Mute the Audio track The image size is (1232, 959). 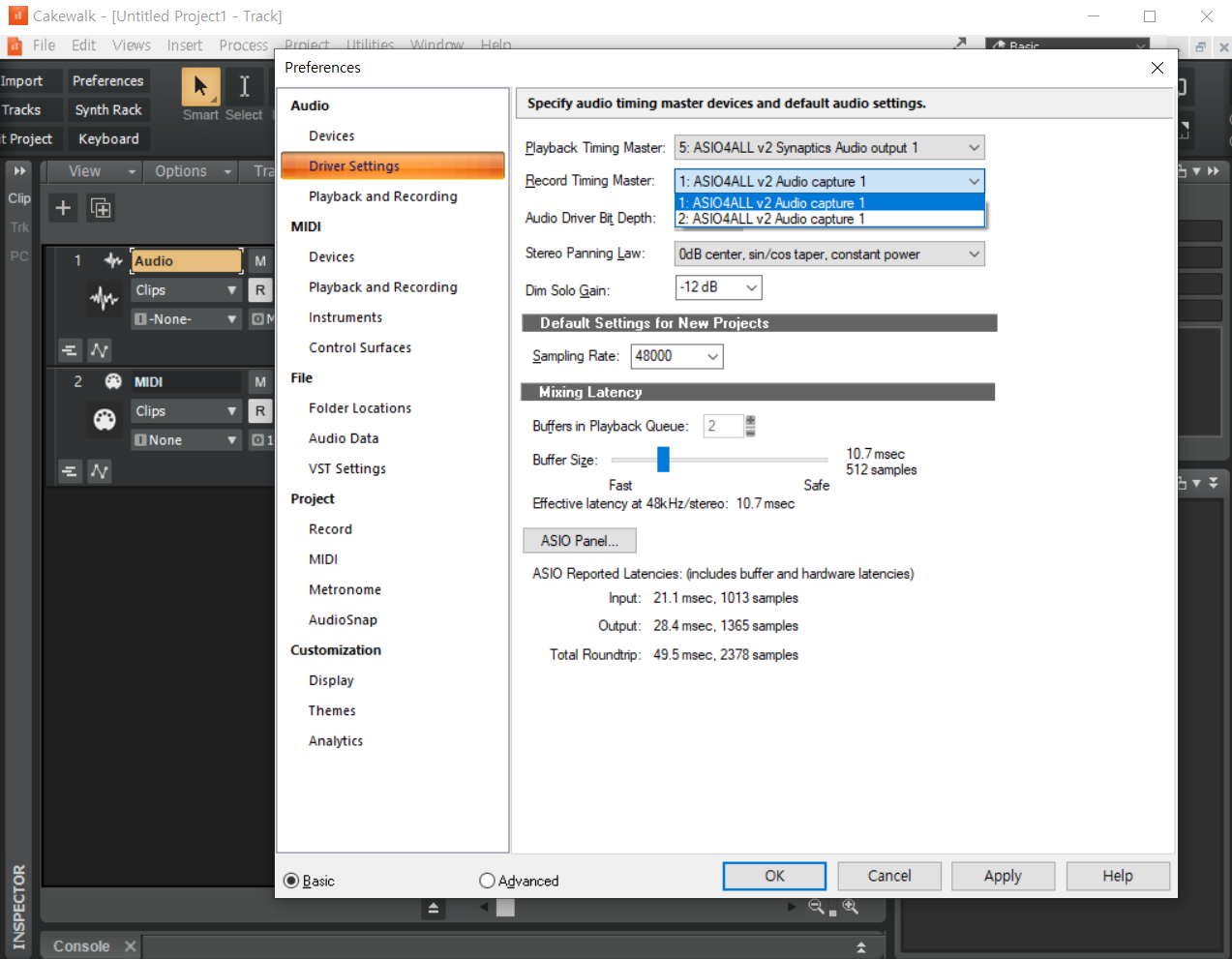pos(260,261)
